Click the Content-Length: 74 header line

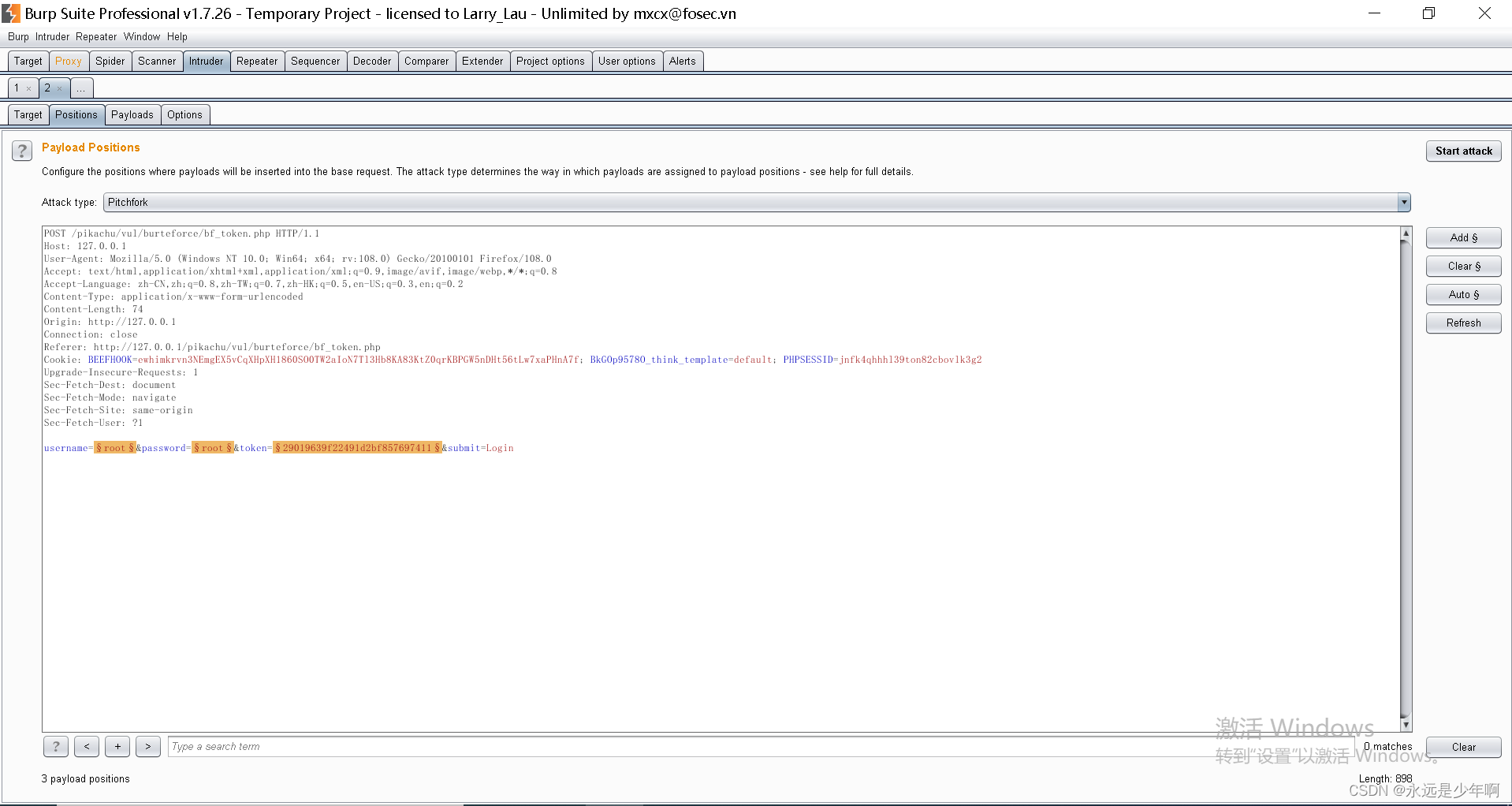click(93, 309)
